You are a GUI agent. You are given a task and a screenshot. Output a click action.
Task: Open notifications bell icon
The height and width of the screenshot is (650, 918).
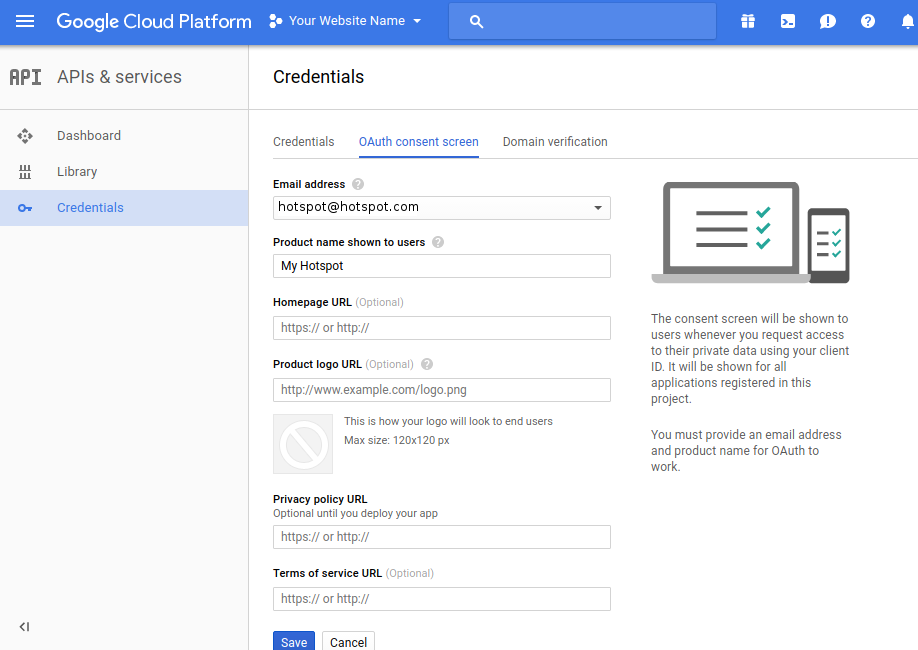[907, 22]
